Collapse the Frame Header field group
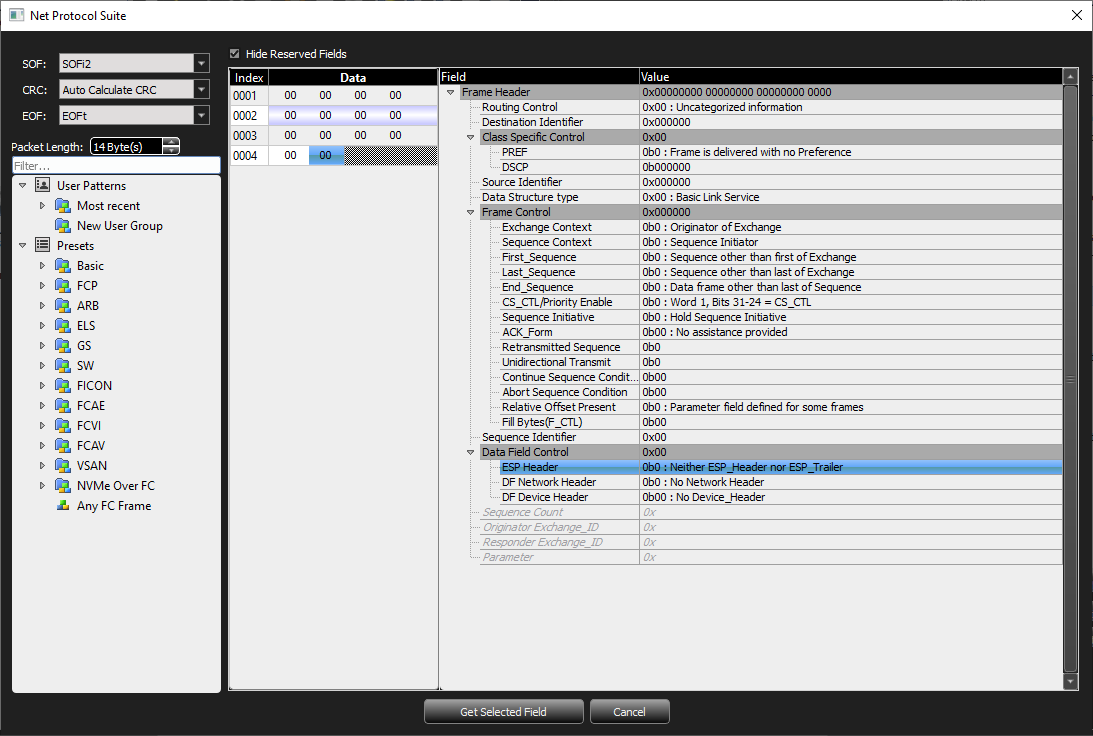1093x736 pixels. (x=450, y=92)
